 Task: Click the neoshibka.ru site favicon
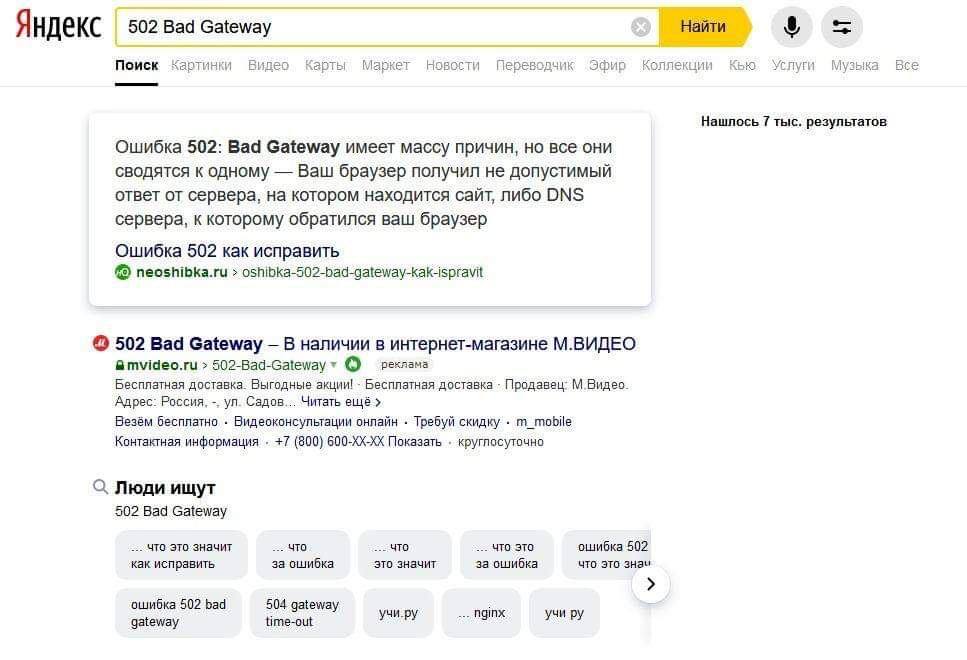(x=123, y=272)
